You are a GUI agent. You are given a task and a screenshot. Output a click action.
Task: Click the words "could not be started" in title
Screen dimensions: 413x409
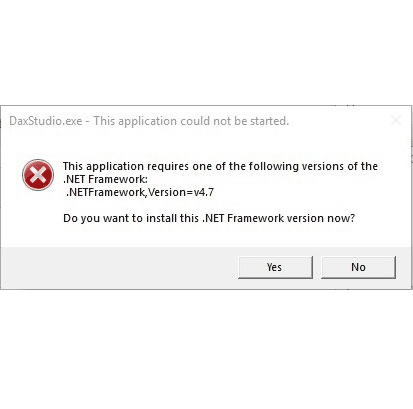234,121
